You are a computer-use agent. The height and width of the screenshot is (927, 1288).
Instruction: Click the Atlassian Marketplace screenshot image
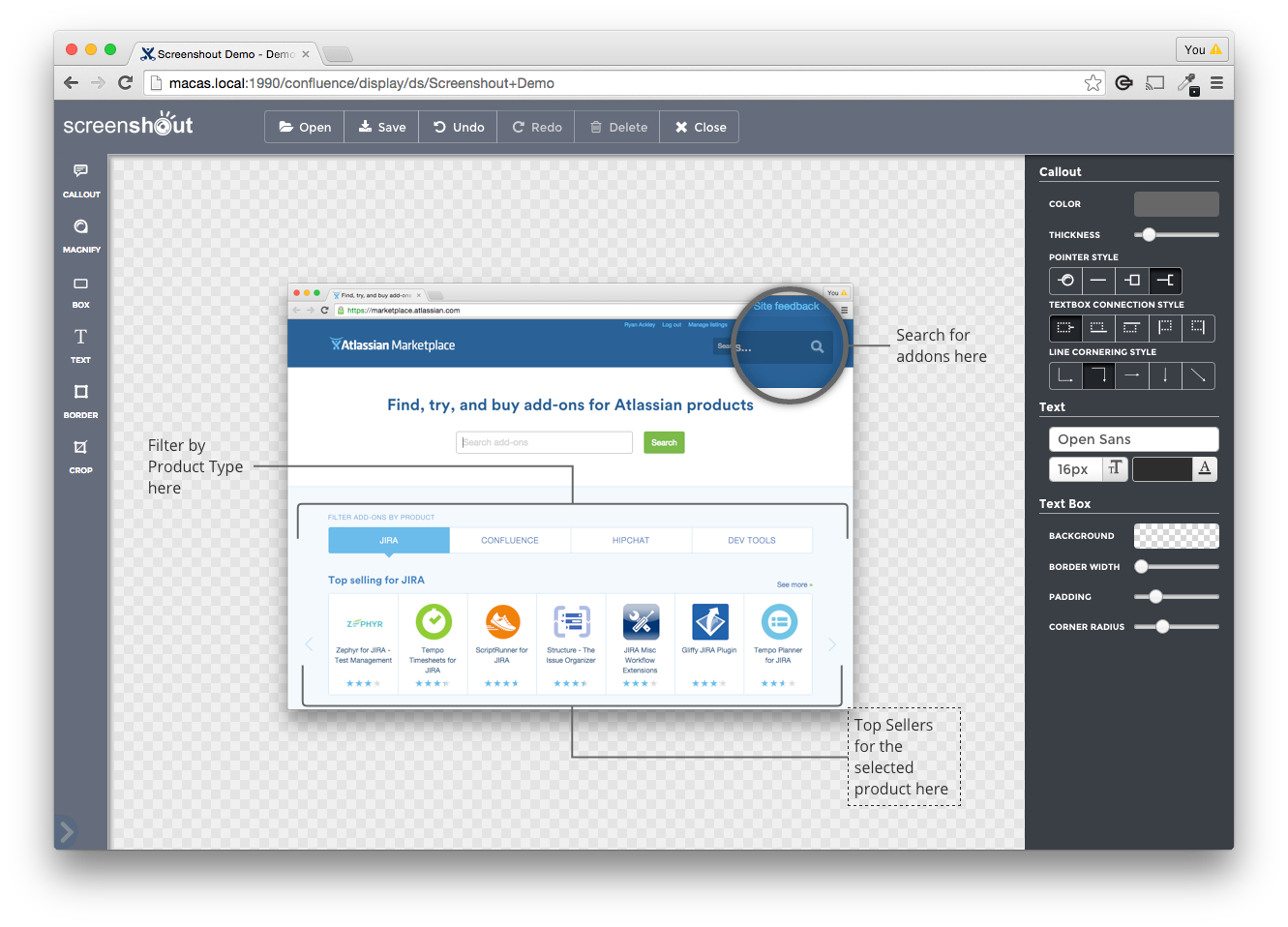pyautogui.click(x=570, y=496)
